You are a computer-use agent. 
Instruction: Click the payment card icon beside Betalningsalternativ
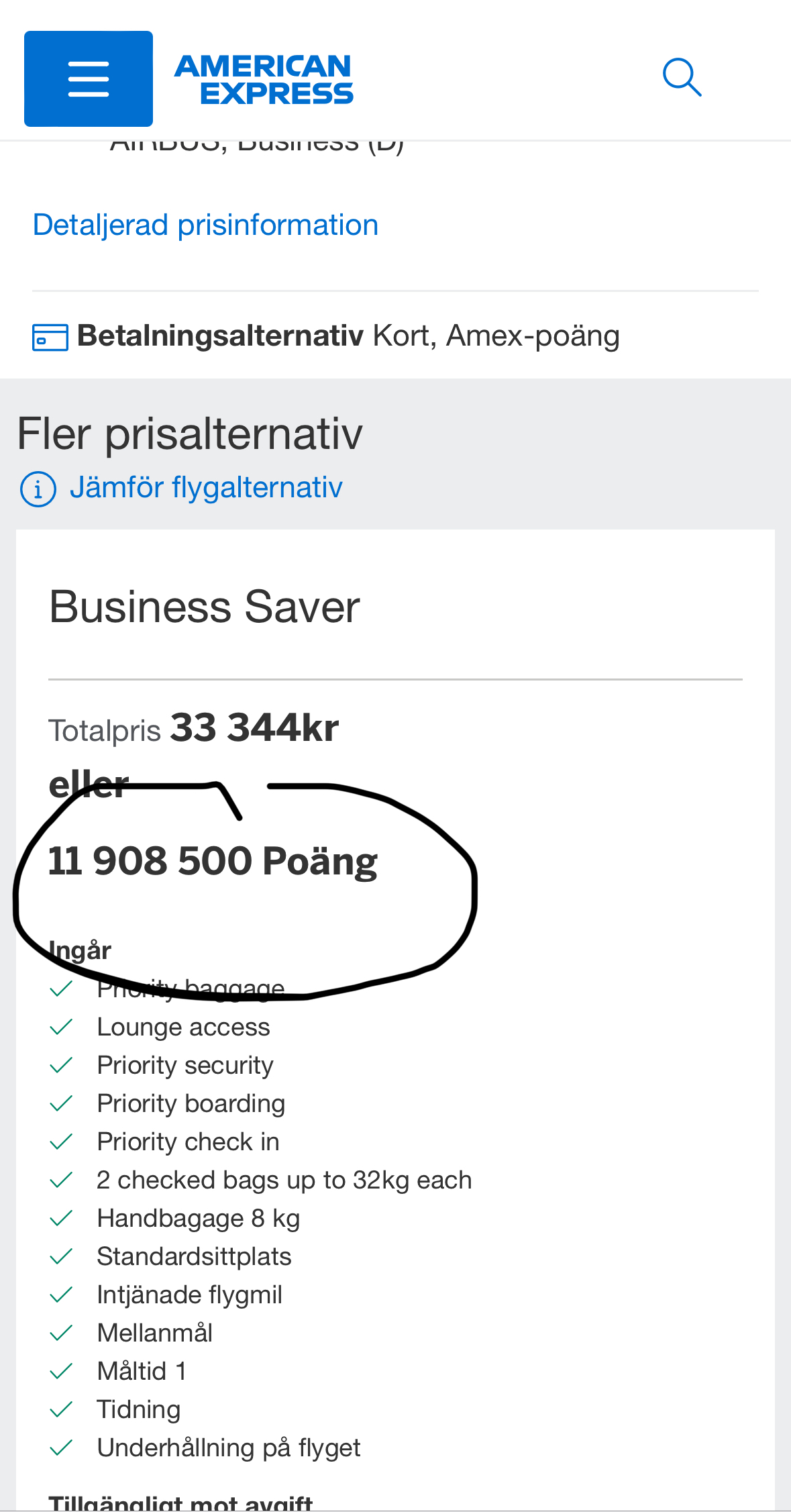click(49, 338)
